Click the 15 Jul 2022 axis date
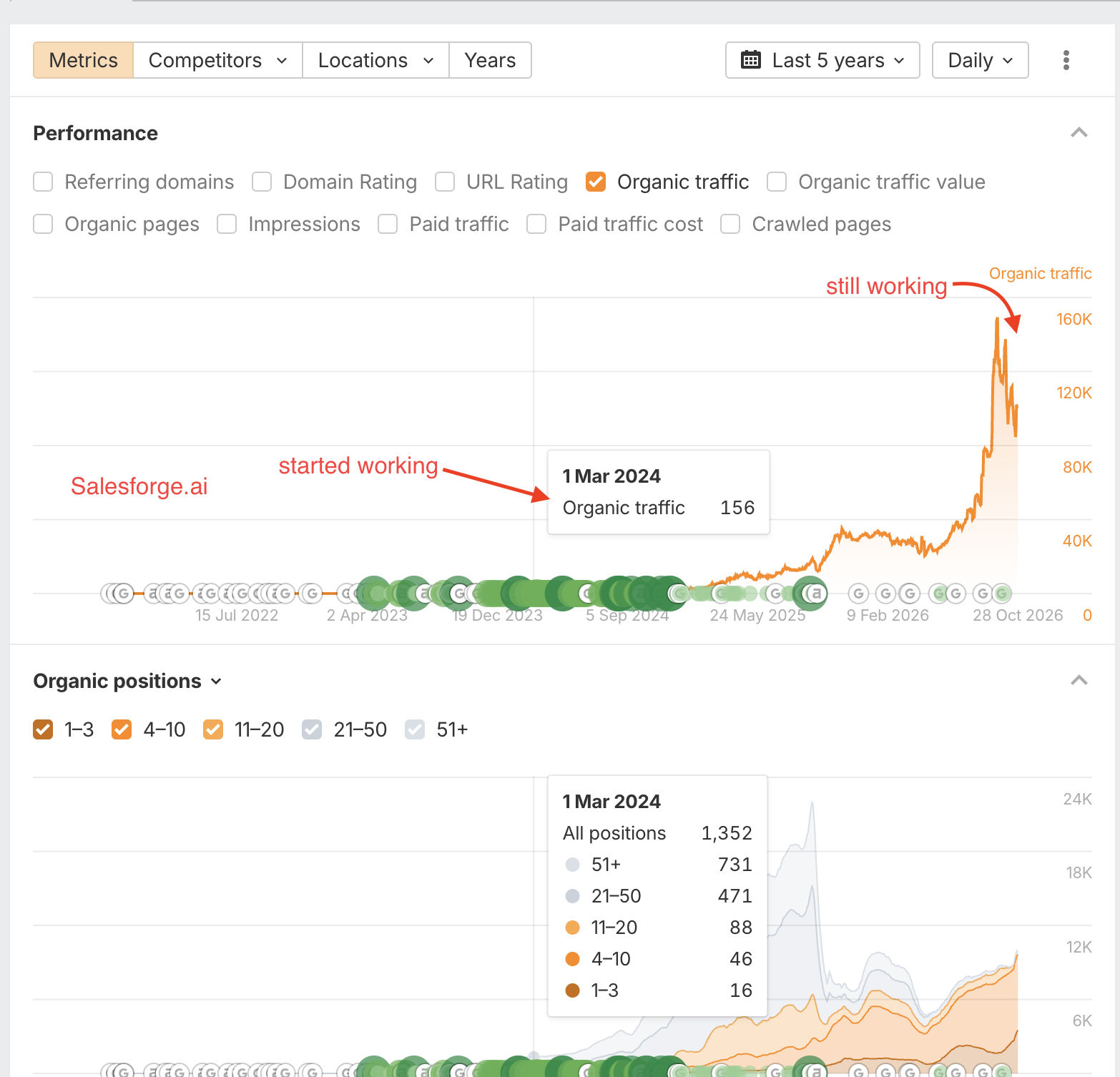The height and width of the screenshot is (1077, 1120). (x=237, y=615)
